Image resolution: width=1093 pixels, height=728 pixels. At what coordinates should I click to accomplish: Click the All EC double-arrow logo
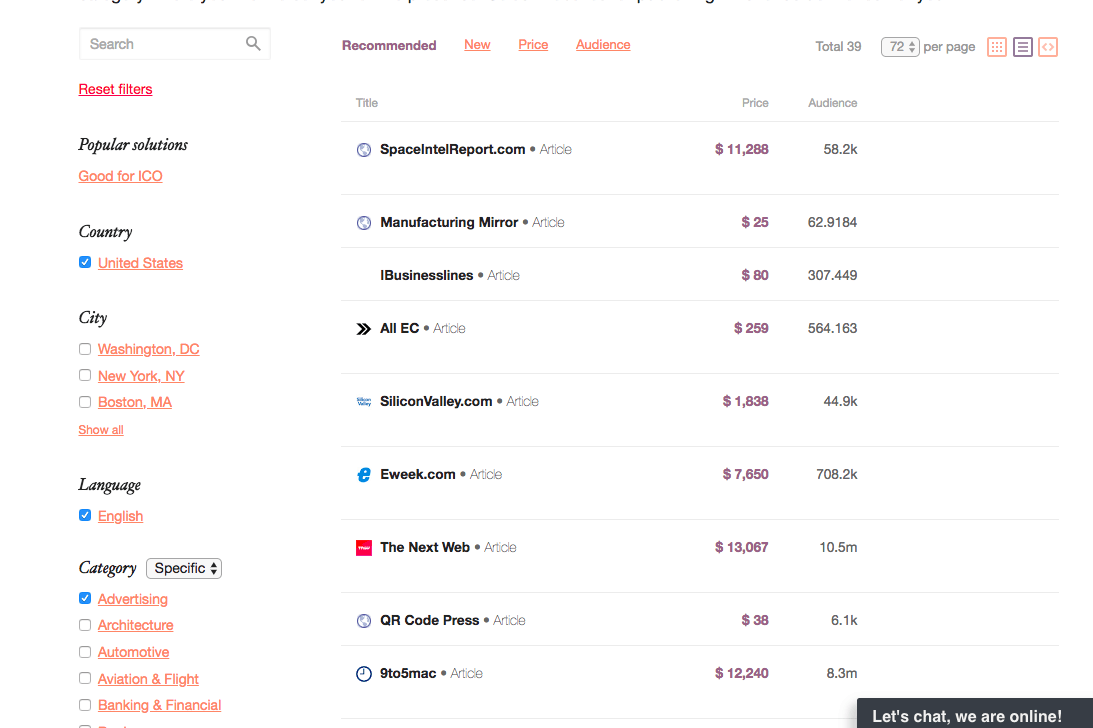point(364,329)
